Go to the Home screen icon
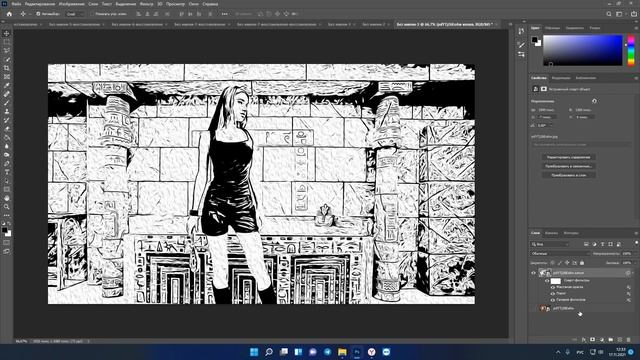The width and height of the screenshot is (640, 360). (x=9, y=14)
